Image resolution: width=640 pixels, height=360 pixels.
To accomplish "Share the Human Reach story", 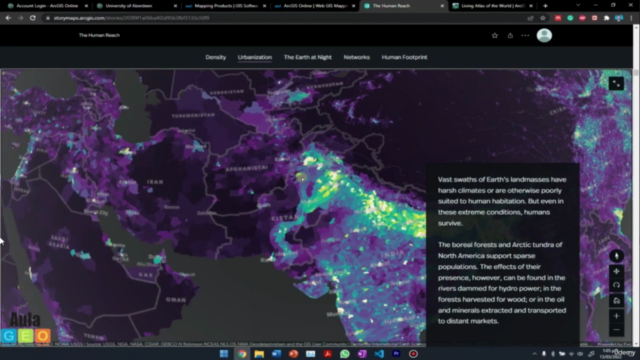I will 510,36.
